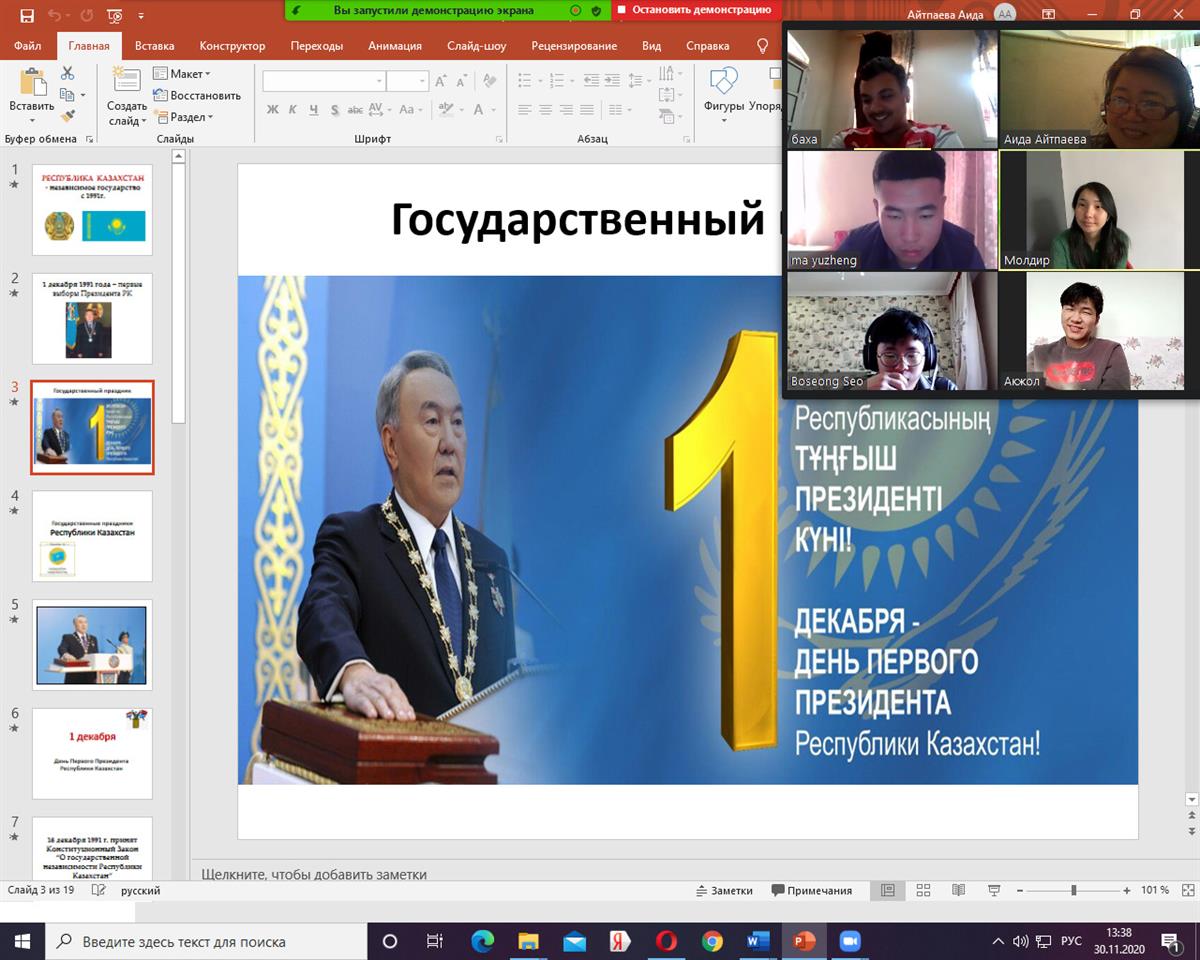The width and height of the screenshot is (1200, 960).
Task: Open the Вставка ribbon tab
Action: tap(154, 46)
